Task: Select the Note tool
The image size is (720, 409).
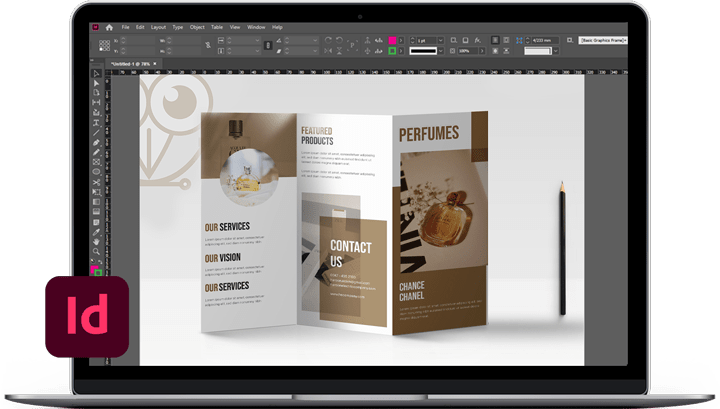Action: (x=96, y=222)
